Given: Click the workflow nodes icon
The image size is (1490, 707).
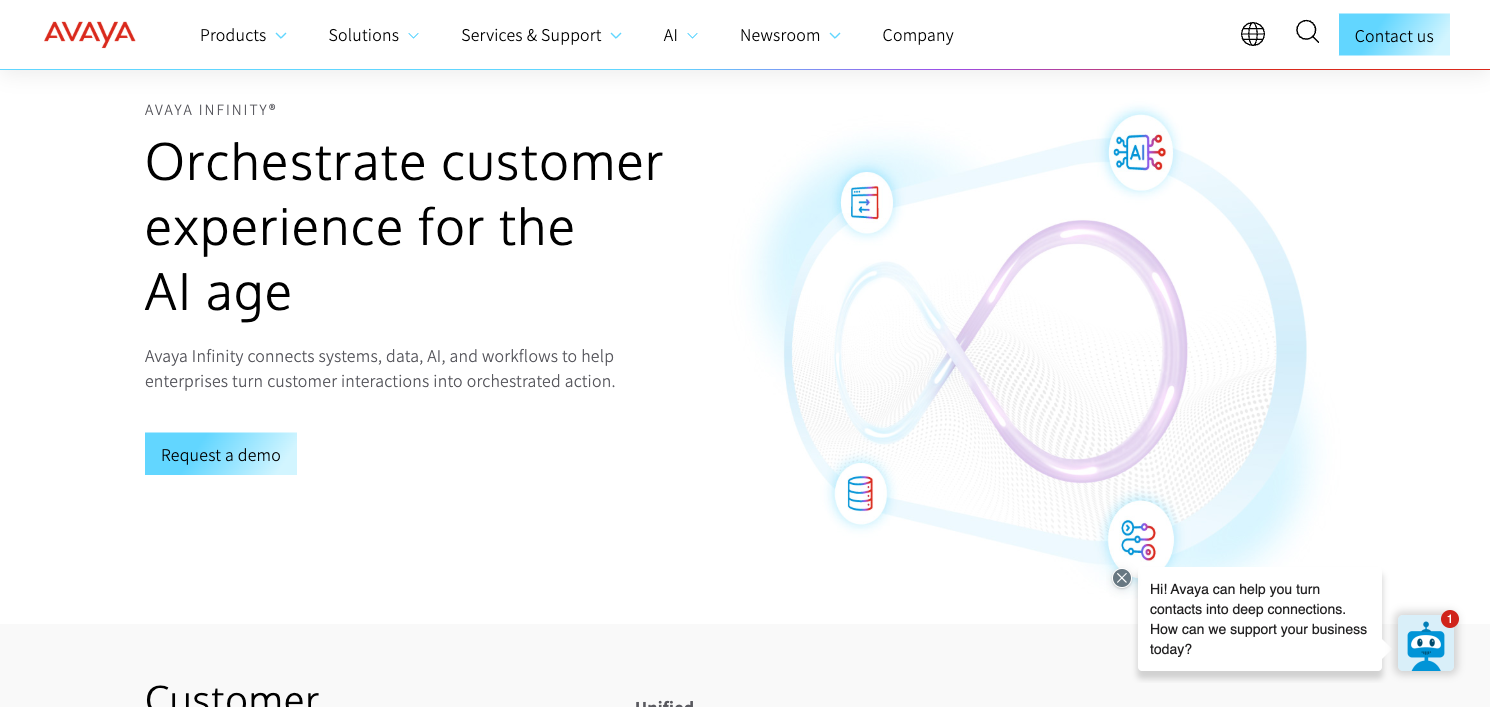Looking at the screenshot, I should coord(1139,539).
